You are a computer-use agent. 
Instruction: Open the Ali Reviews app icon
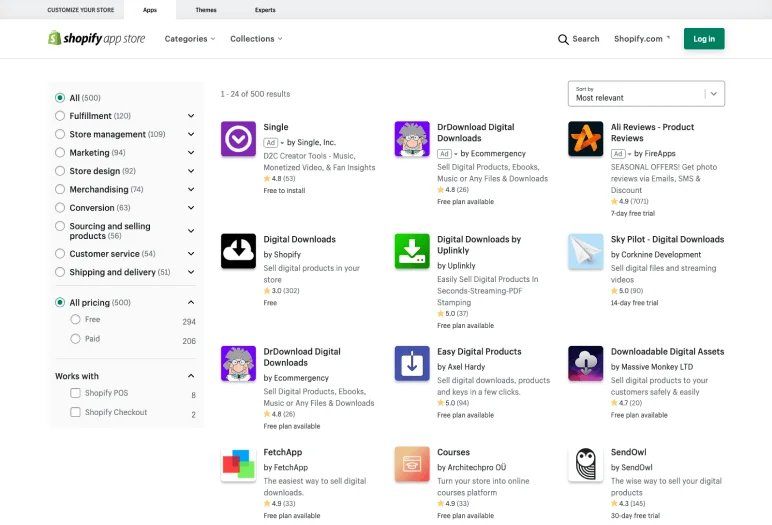585,139
